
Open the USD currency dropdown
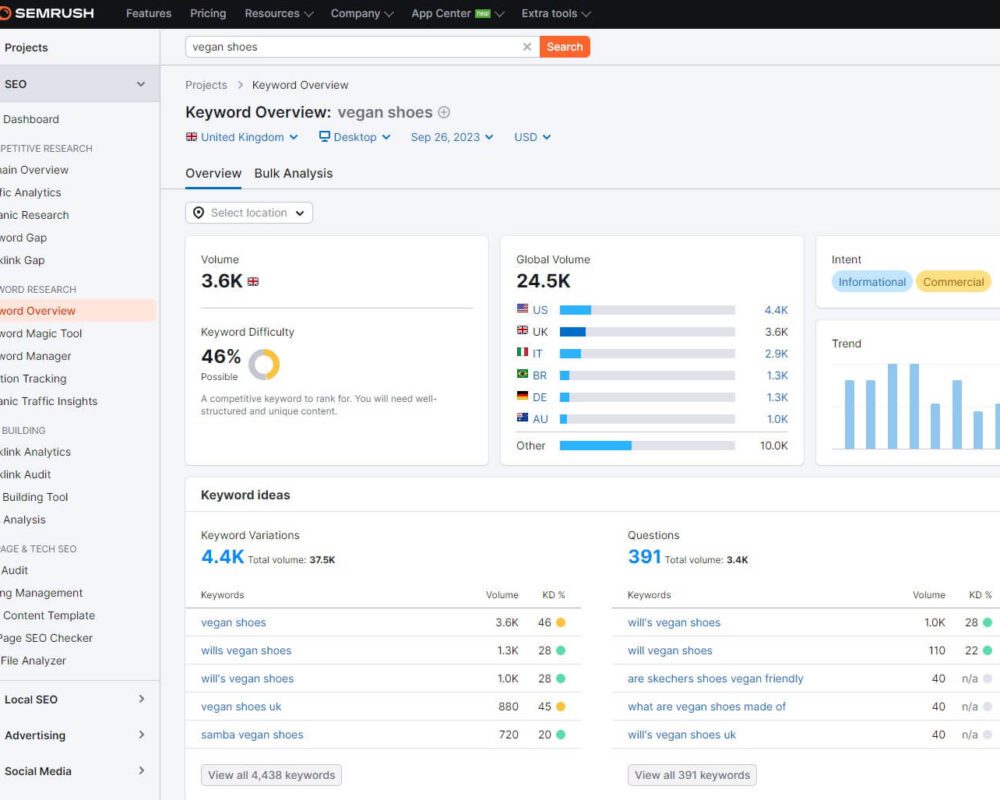pos(532,137)
